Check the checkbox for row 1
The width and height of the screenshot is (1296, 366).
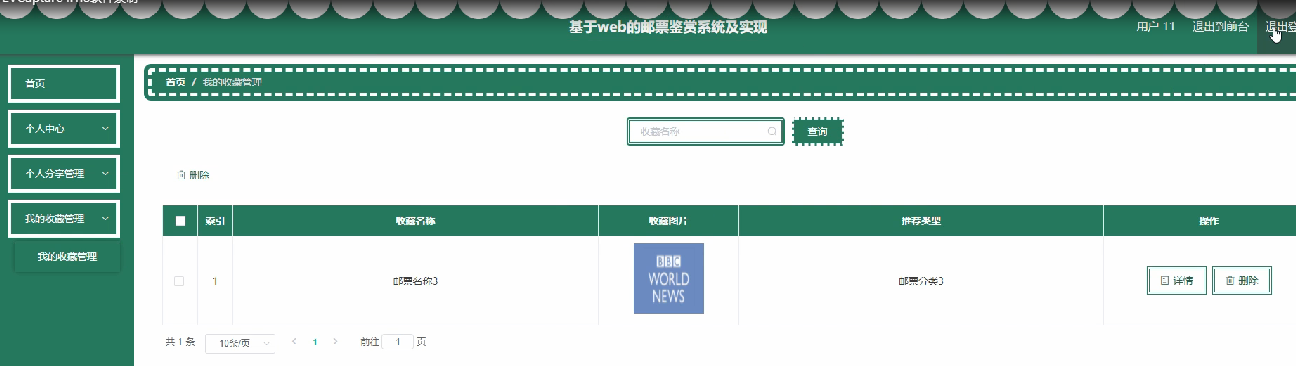[179, 281]
